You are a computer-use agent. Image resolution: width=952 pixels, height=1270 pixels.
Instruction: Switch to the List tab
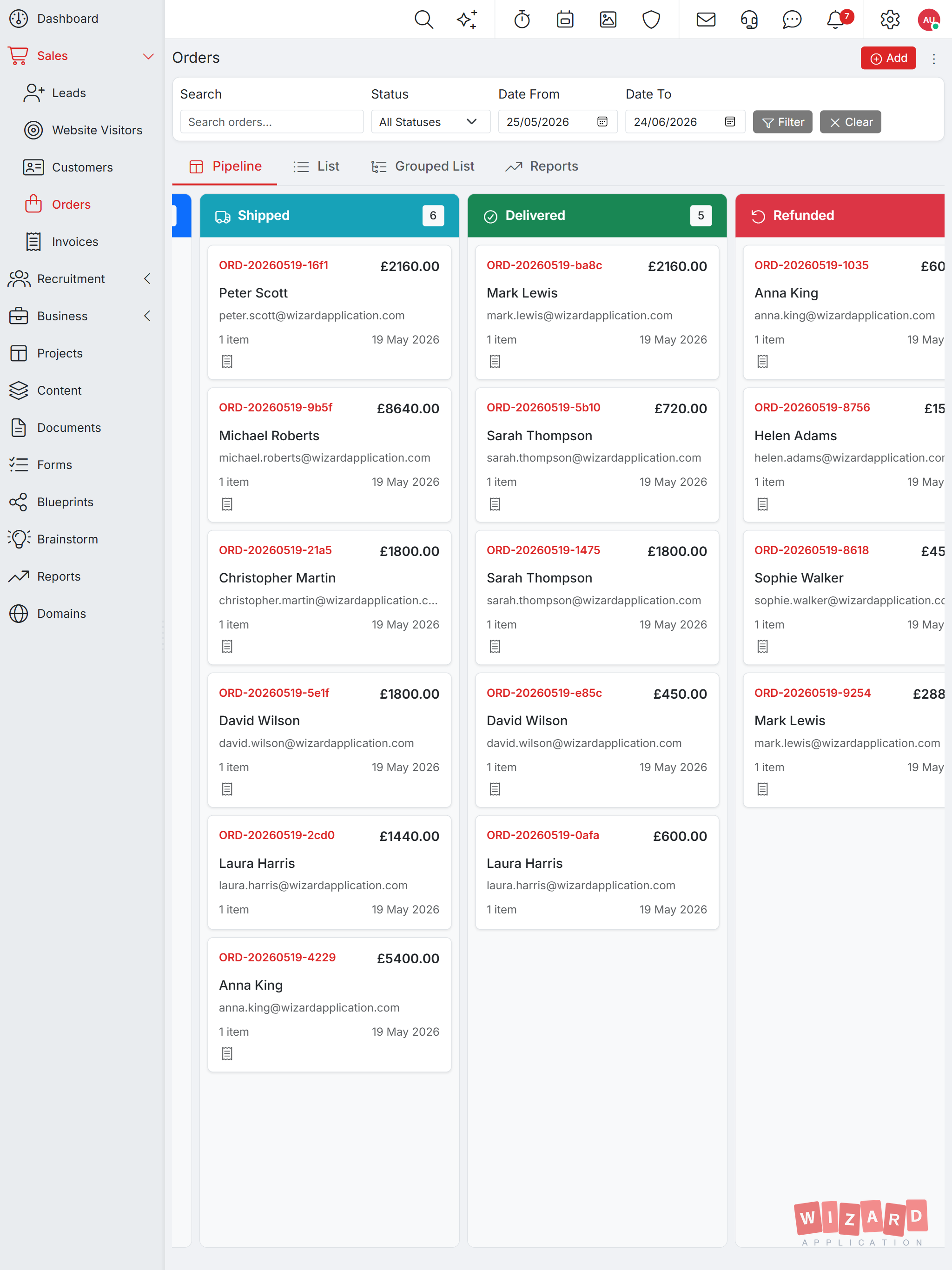317,166
